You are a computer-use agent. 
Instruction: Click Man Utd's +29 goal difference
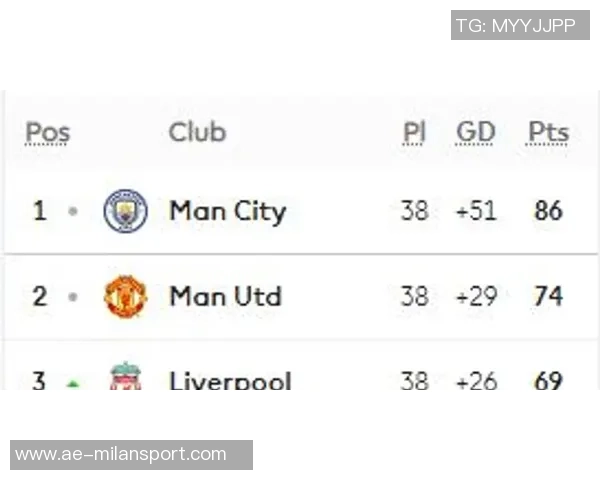(x=476, y=297)
